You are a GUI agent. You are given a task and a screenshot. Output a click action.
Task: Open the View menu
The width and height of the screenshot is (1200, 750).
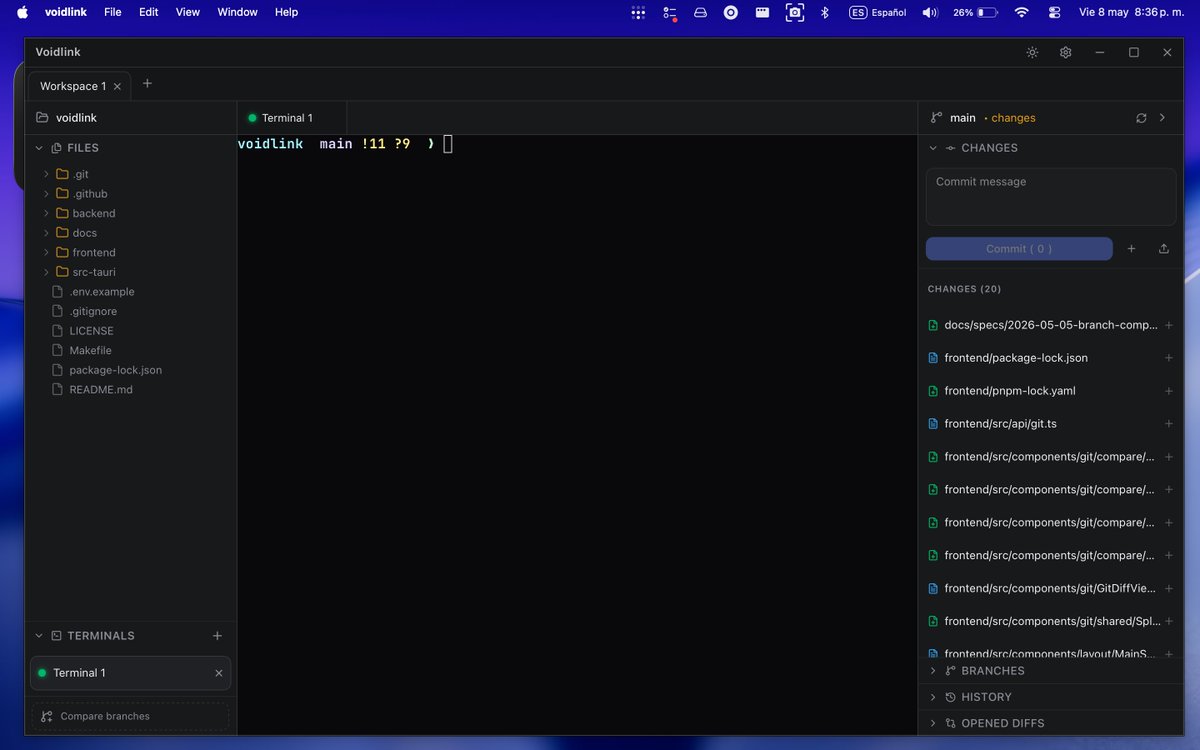point(188,13)
